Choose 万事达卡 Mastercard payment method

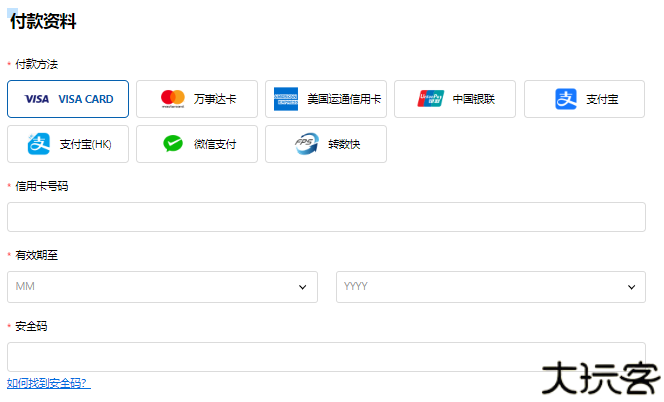(197, 99)
